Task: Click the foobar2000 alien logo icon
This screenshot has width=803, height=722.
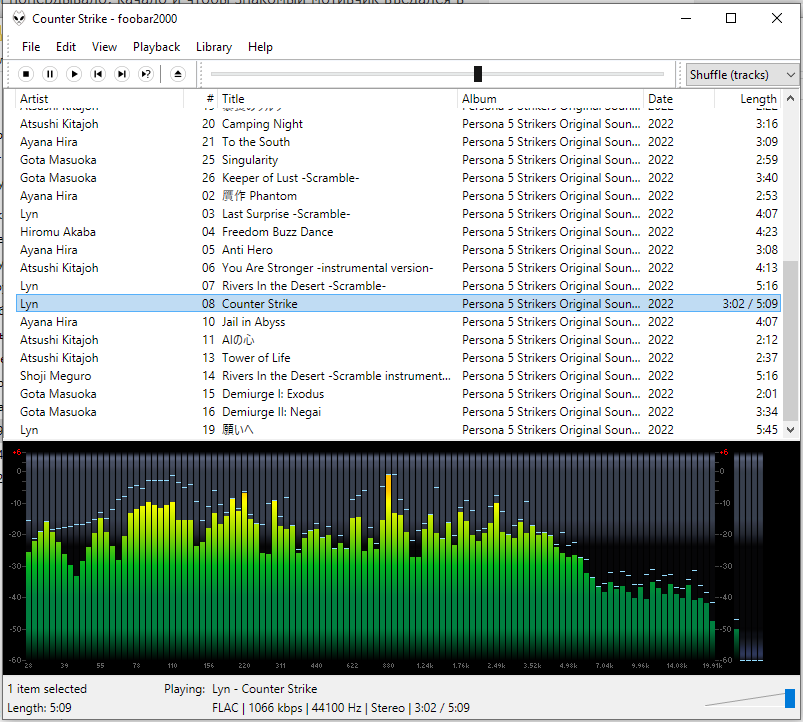Action: (x=19, y=19)
